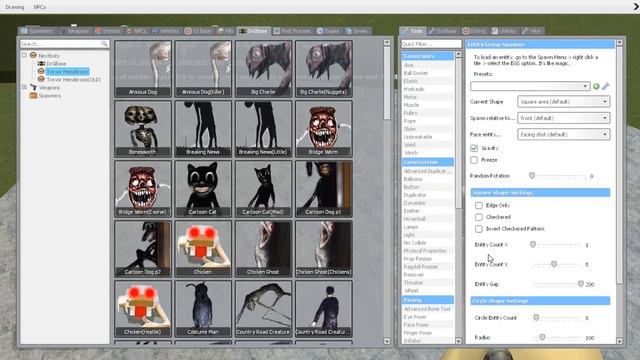This screenshot has height=360, width=640.
Task: Select the Anxious Dog(Killer) tile
Action: click(203, 69)
